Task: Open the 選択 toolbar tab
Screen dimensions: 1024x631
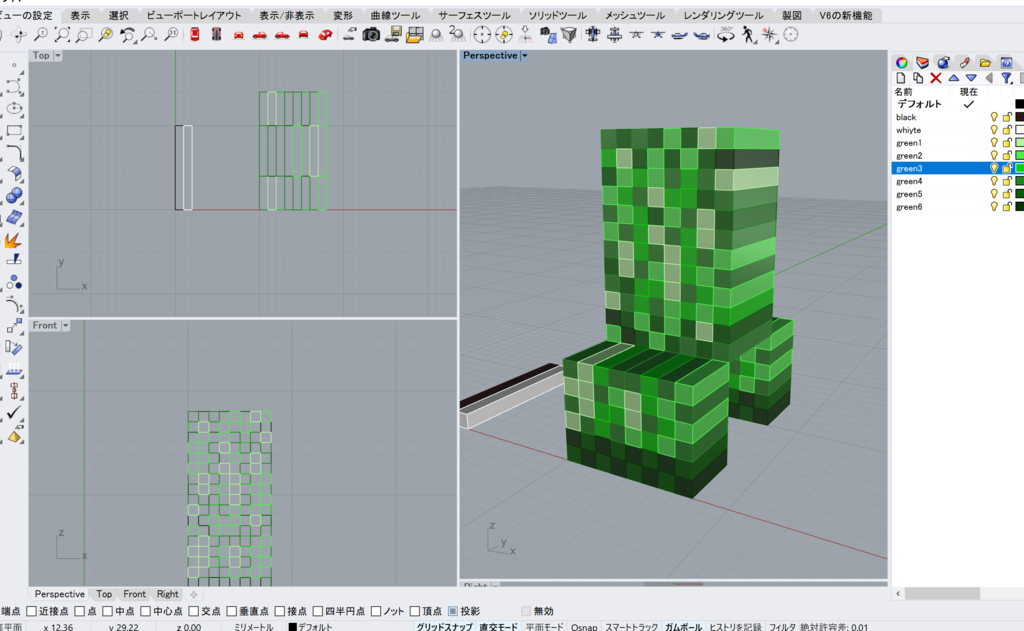Action: 118,15
